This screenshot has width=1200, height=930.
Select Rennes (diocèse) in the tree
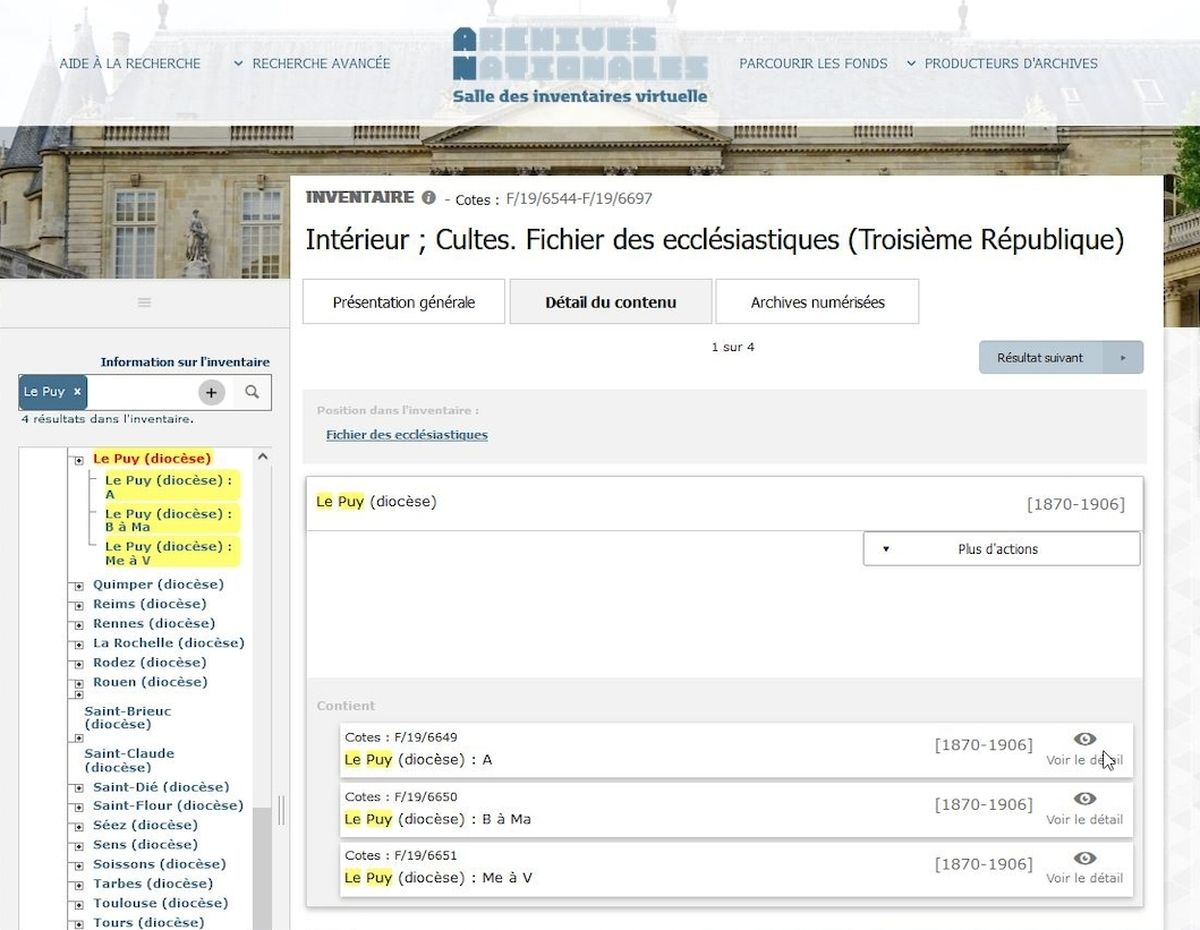point(154,623)
